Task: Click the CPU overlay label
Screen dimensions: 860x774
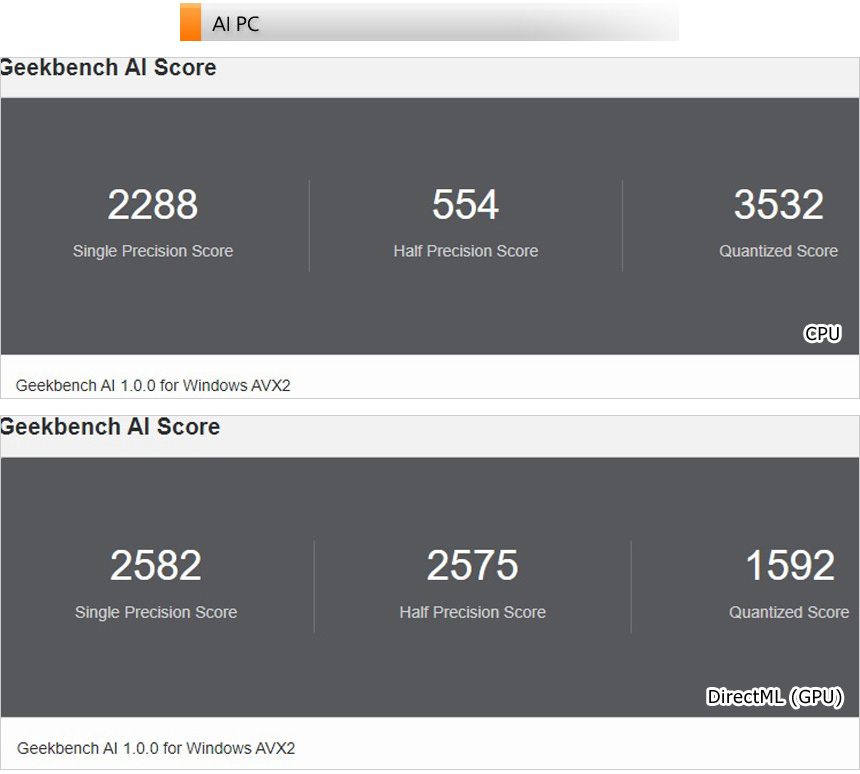Action: click(822, 334)
